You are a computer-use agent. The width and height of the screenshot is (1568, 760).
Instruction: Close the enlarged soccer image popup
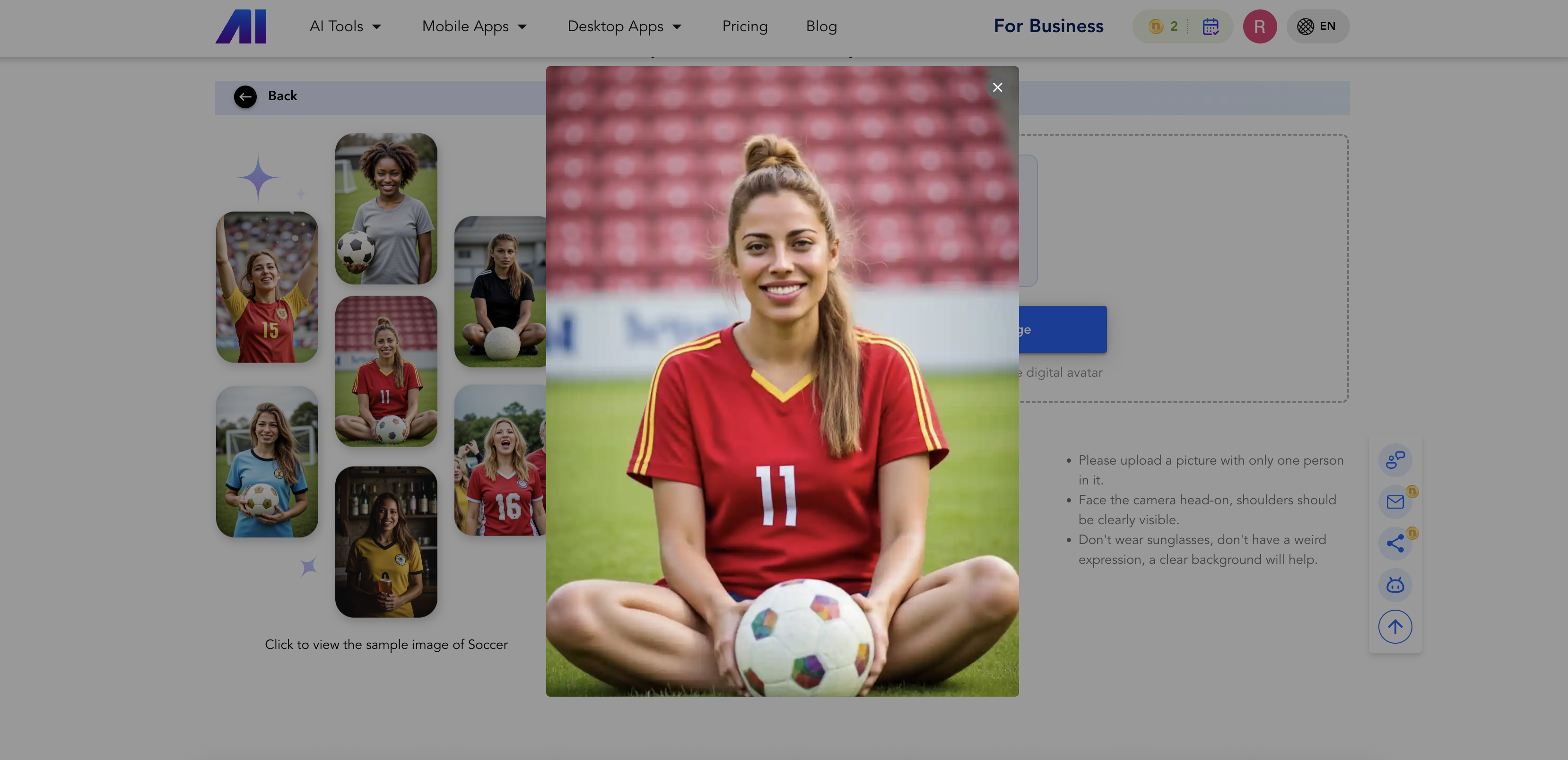(x=997, y=87)
